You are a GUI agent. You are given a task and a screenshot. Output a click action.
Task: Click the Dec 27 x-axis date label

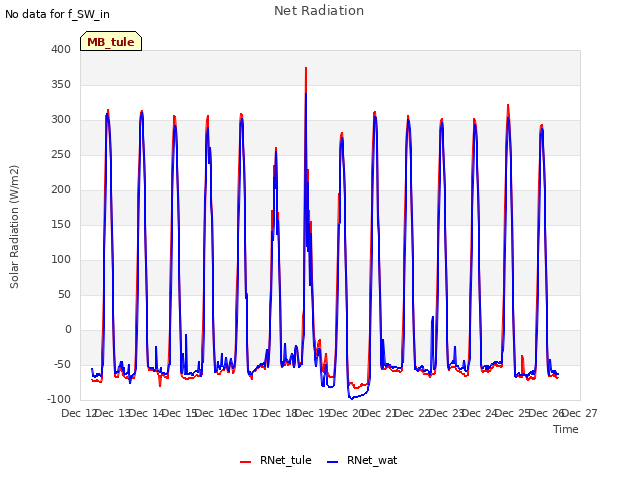(x=580, y=413)
